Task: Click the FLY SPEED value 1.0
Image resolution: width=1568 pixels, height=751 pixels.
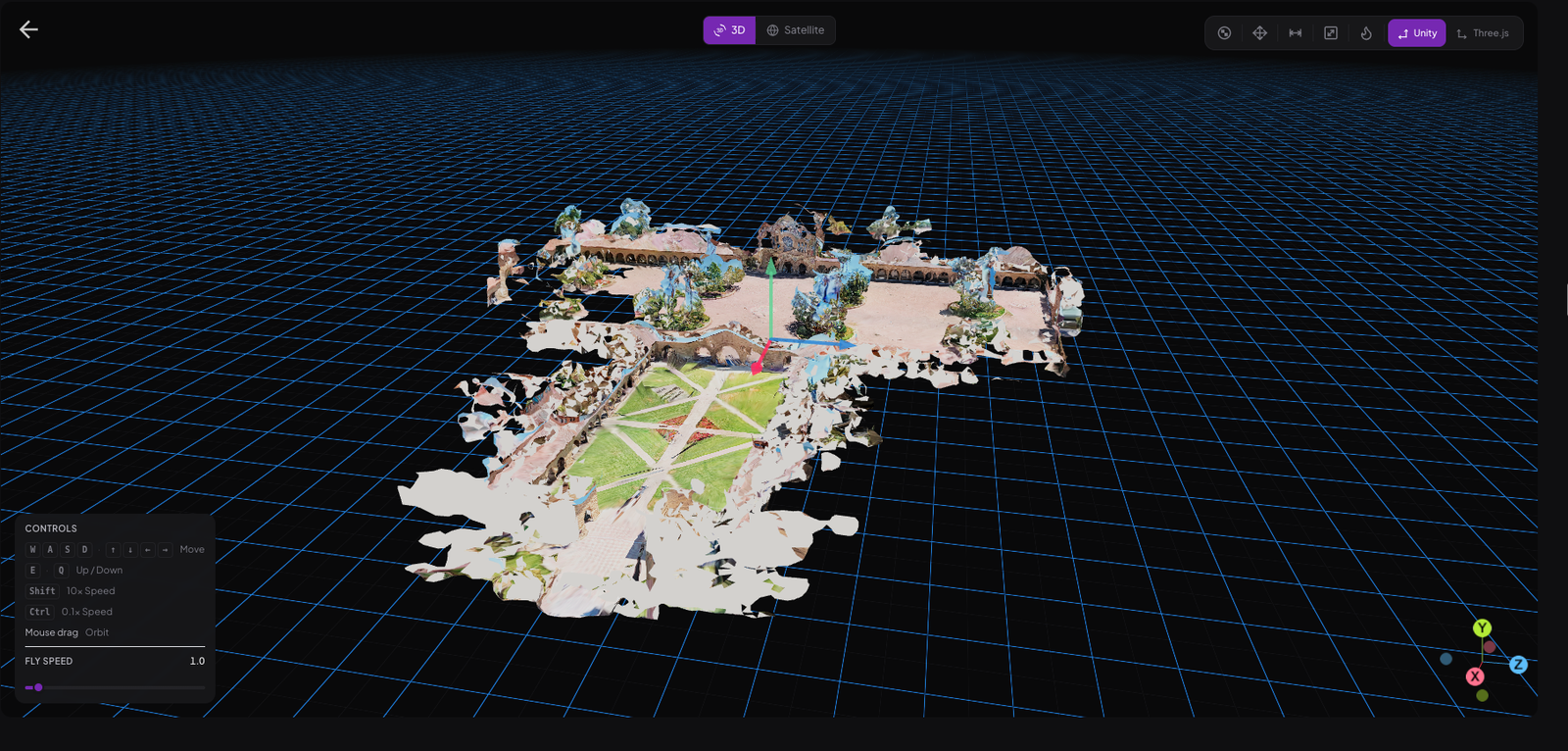Action: pos(197,661)
